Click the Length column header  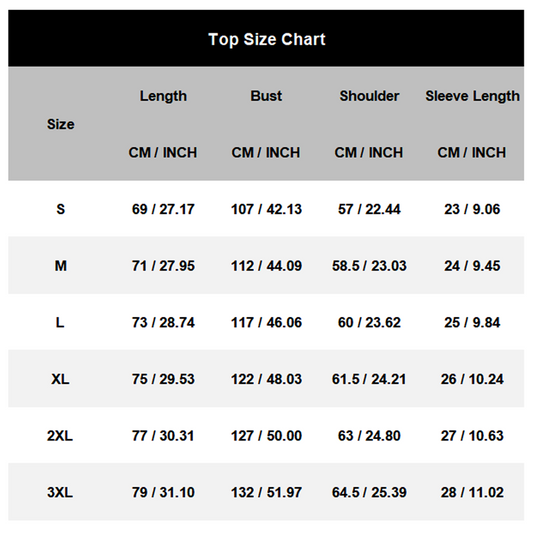pyautogui.click(x=163, y=96)
